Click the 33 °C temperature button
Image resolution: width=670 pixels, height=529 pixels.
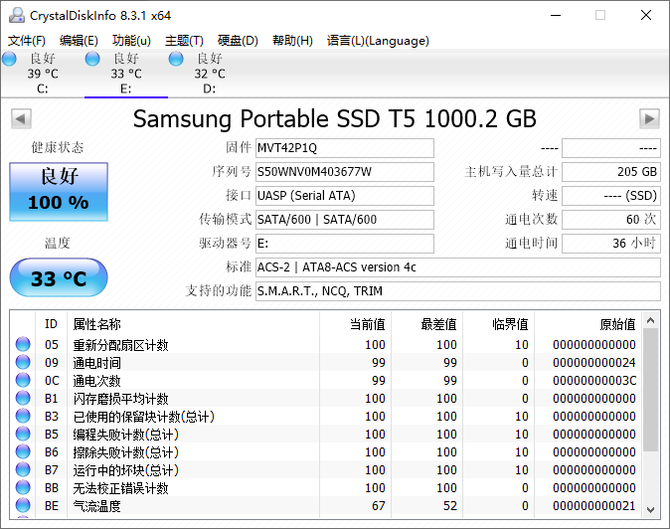(59, 278)
